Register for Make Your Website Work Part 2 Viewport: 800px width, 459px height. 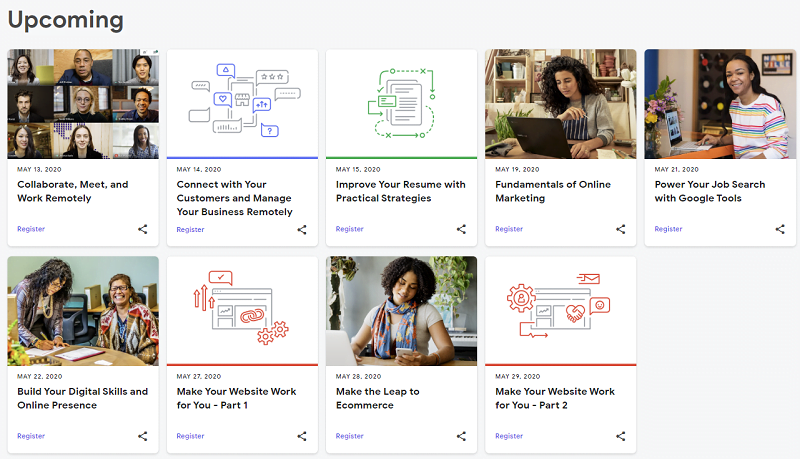click(509, 436)
